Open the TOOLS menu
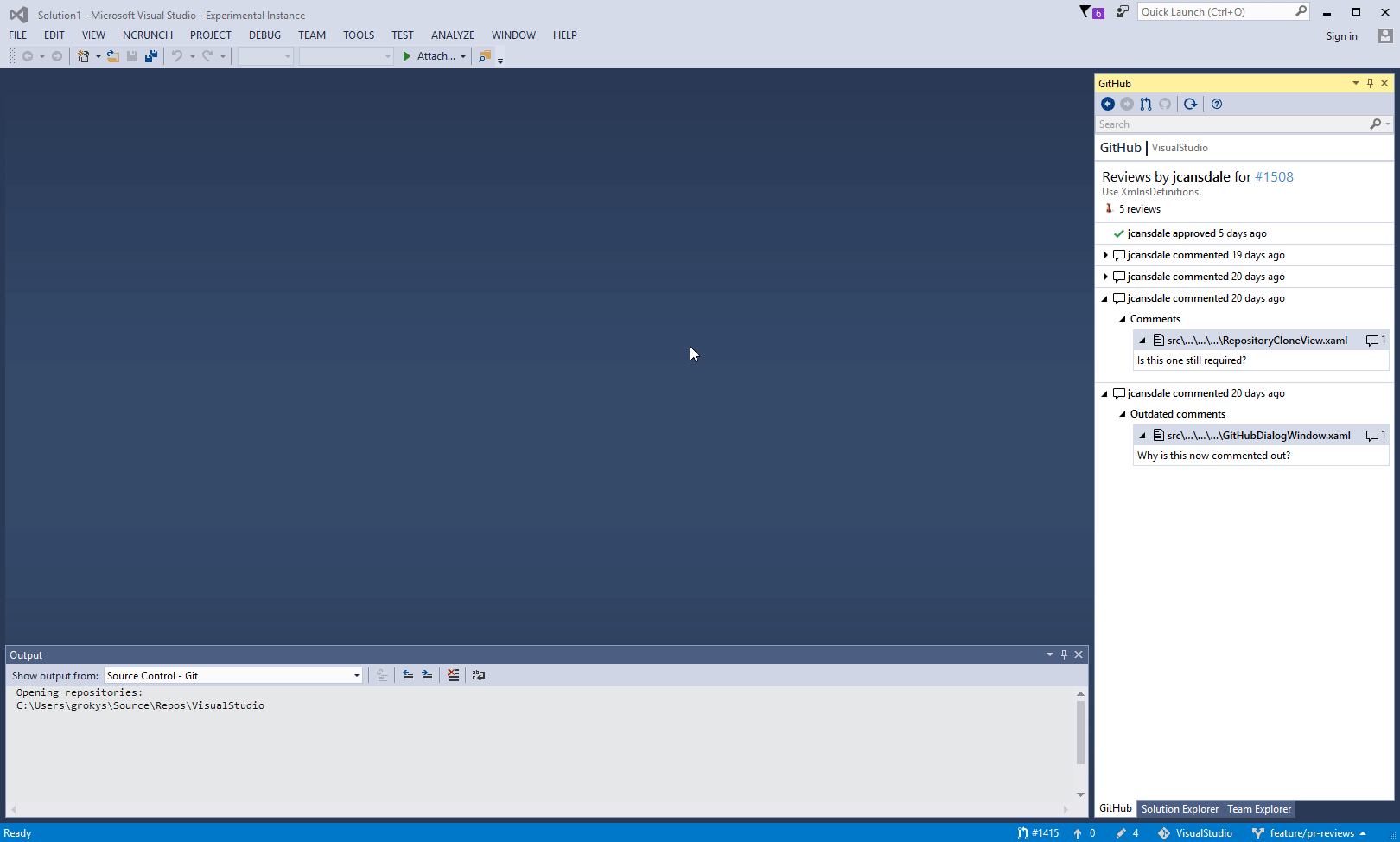This screenshot has height=842, width=1400. pos(359,35)
